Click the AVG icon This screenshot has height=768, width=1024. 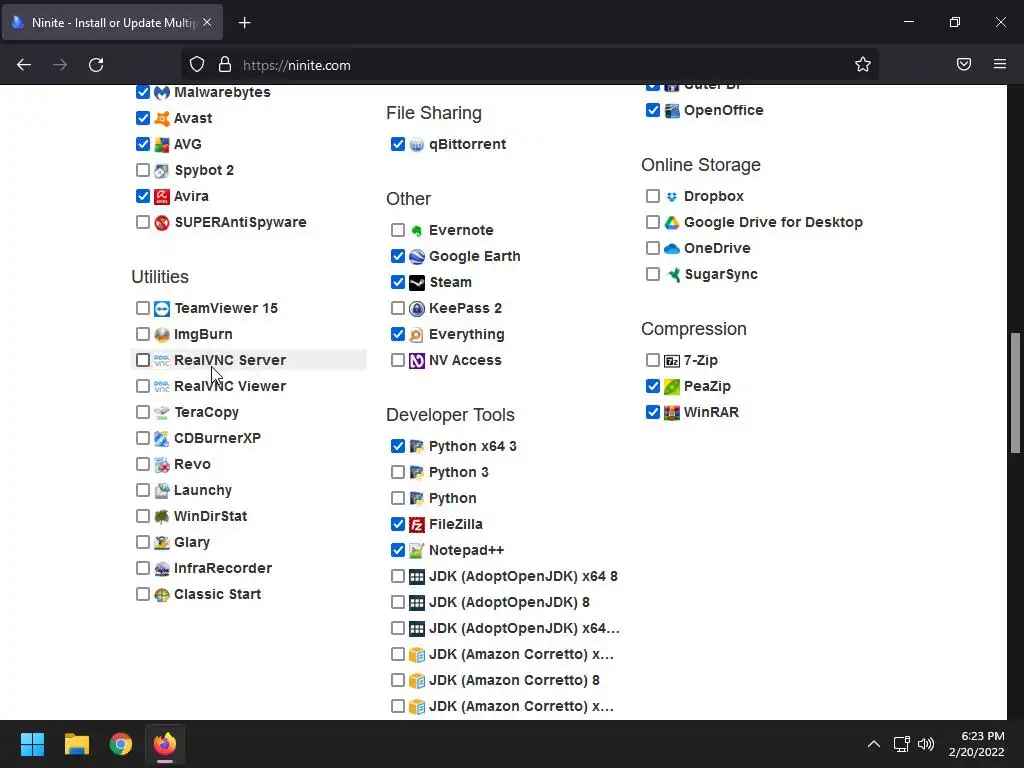click(x=161, y=144)
